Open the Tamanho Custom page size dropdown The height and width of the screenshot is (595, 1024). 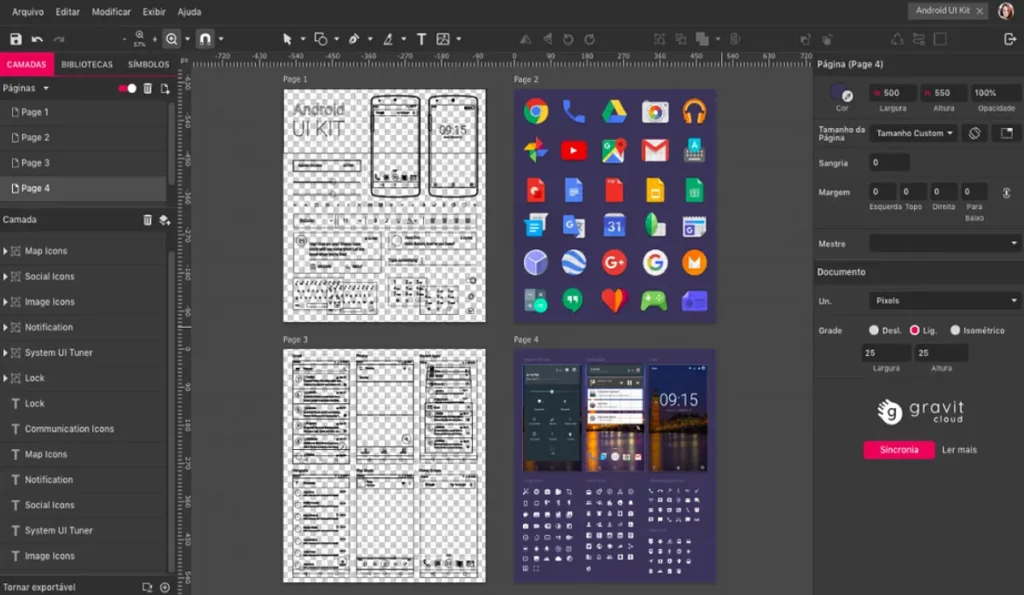tap(914, 133)
